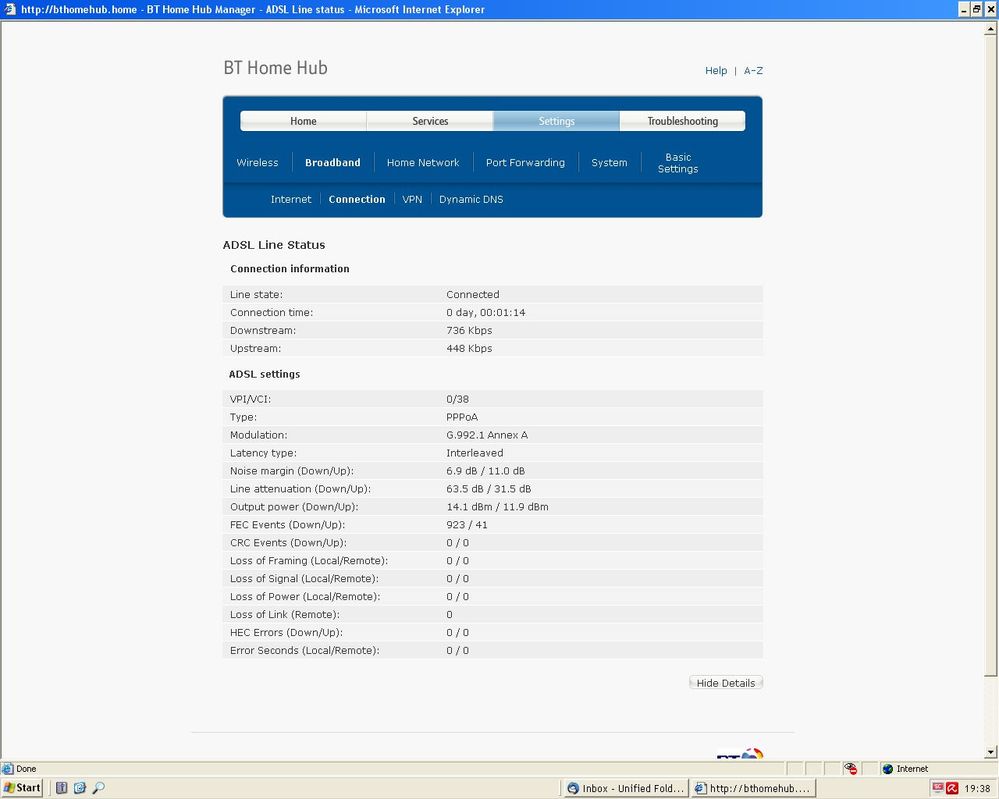Select the Line state value Connected

point(473,294)
